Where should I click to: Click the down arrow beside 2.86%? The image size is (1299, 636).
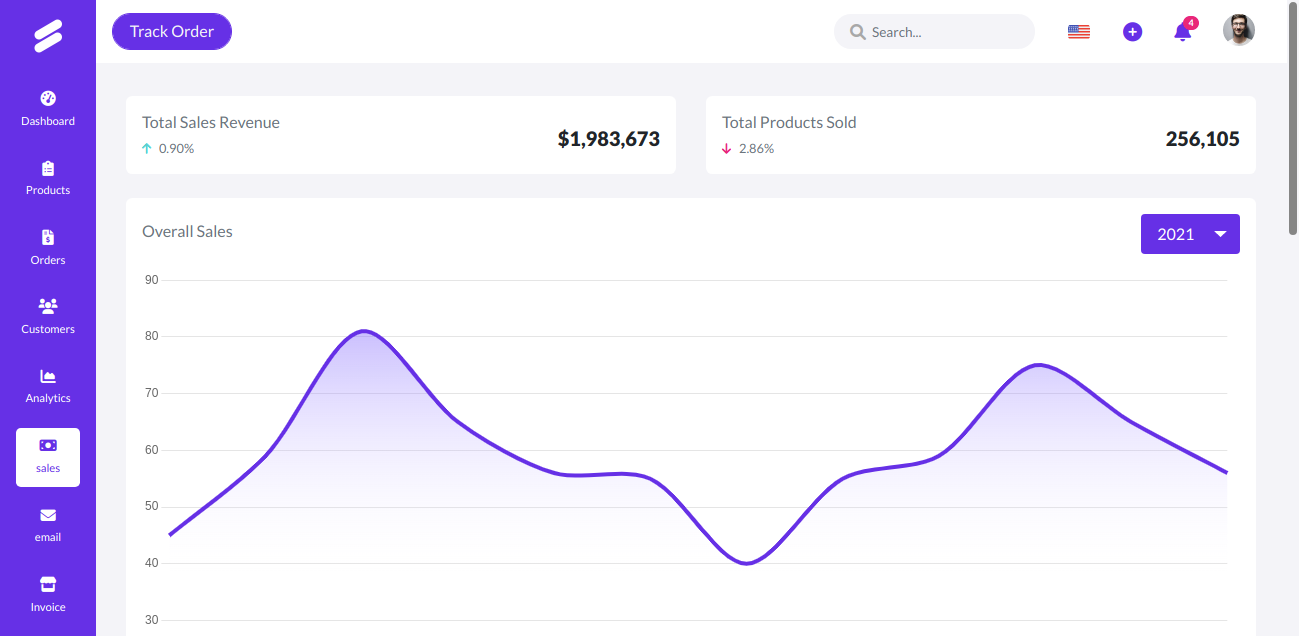(727, 148)
